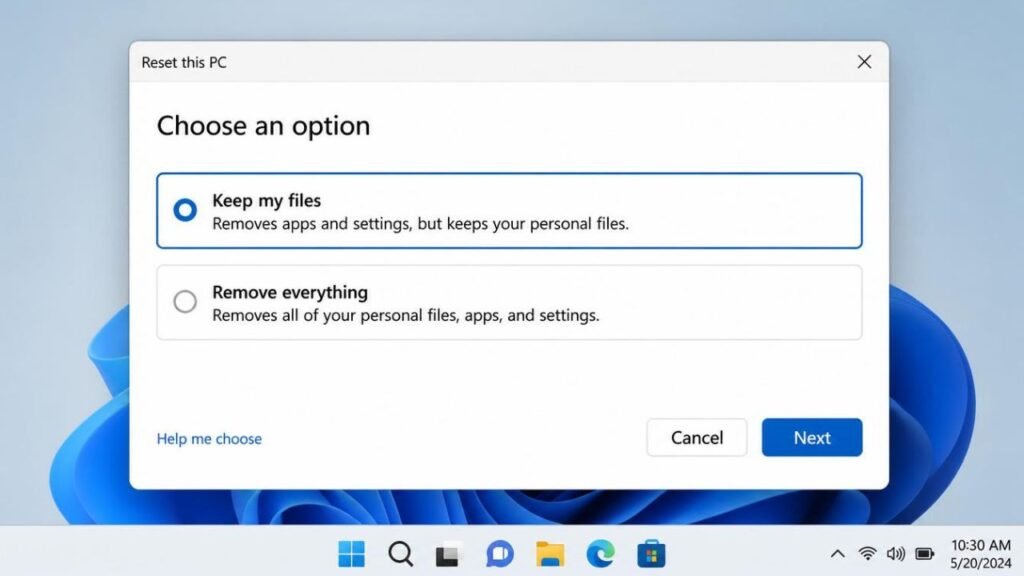
Task: Open the Windows Start menu
Action: point(351,554)
